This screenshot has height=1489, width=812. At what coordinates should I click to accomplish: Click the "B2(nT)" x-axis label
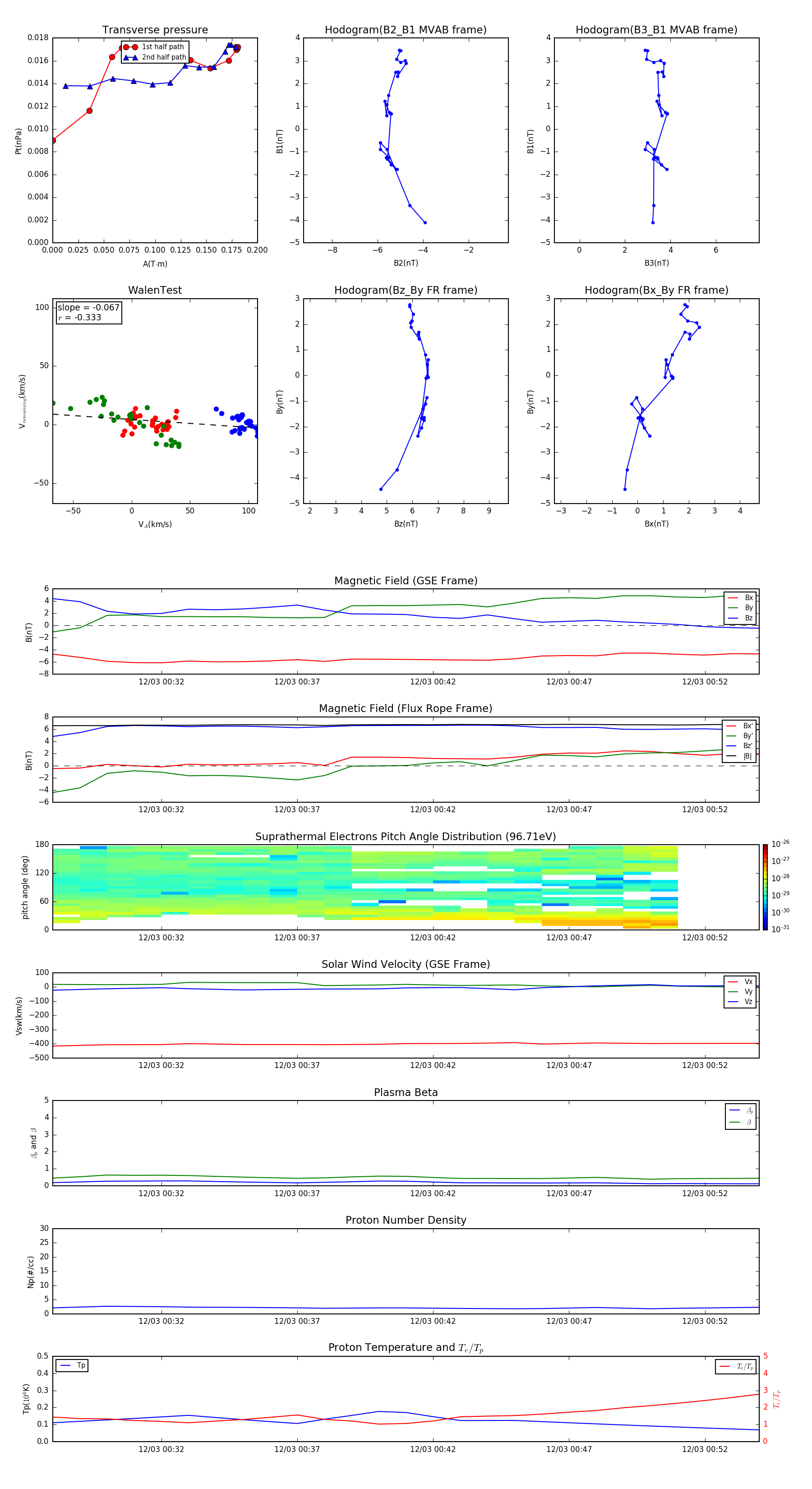[406, 263]
